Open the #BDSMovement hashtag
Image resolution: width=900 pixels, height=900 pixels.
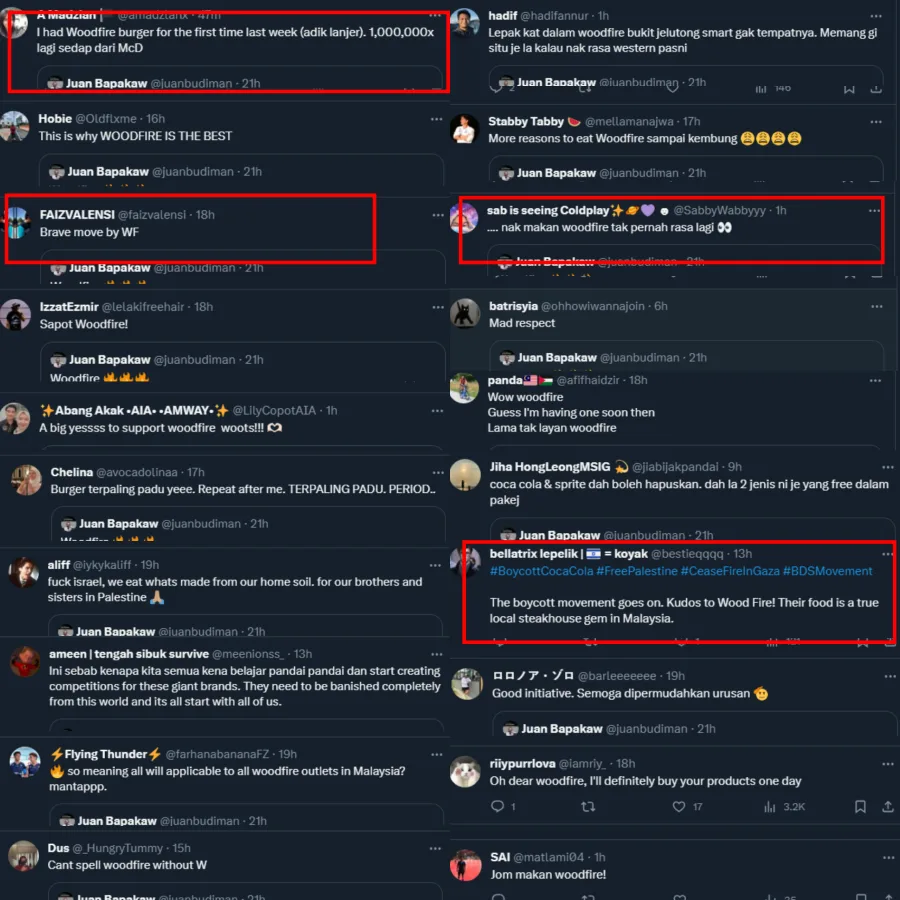pyautogui.click(x=827, y=571)
